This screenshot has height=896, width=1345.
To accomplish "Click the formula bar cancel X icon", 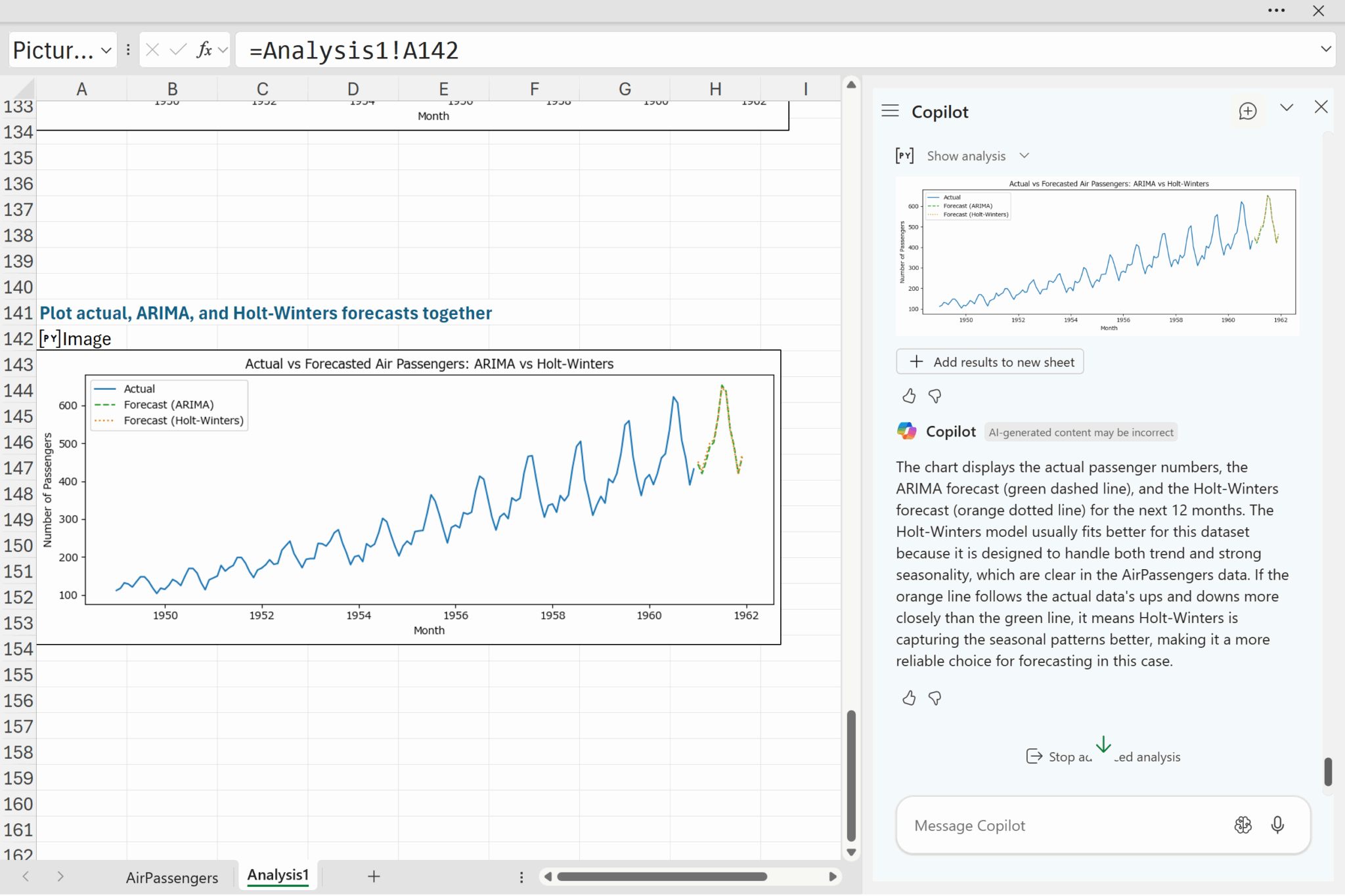I will pos(152,50).
